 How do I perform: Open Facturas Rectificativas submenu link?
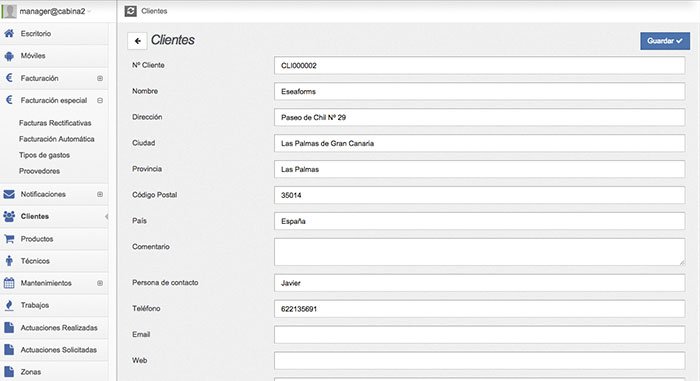tap(55, 123)
